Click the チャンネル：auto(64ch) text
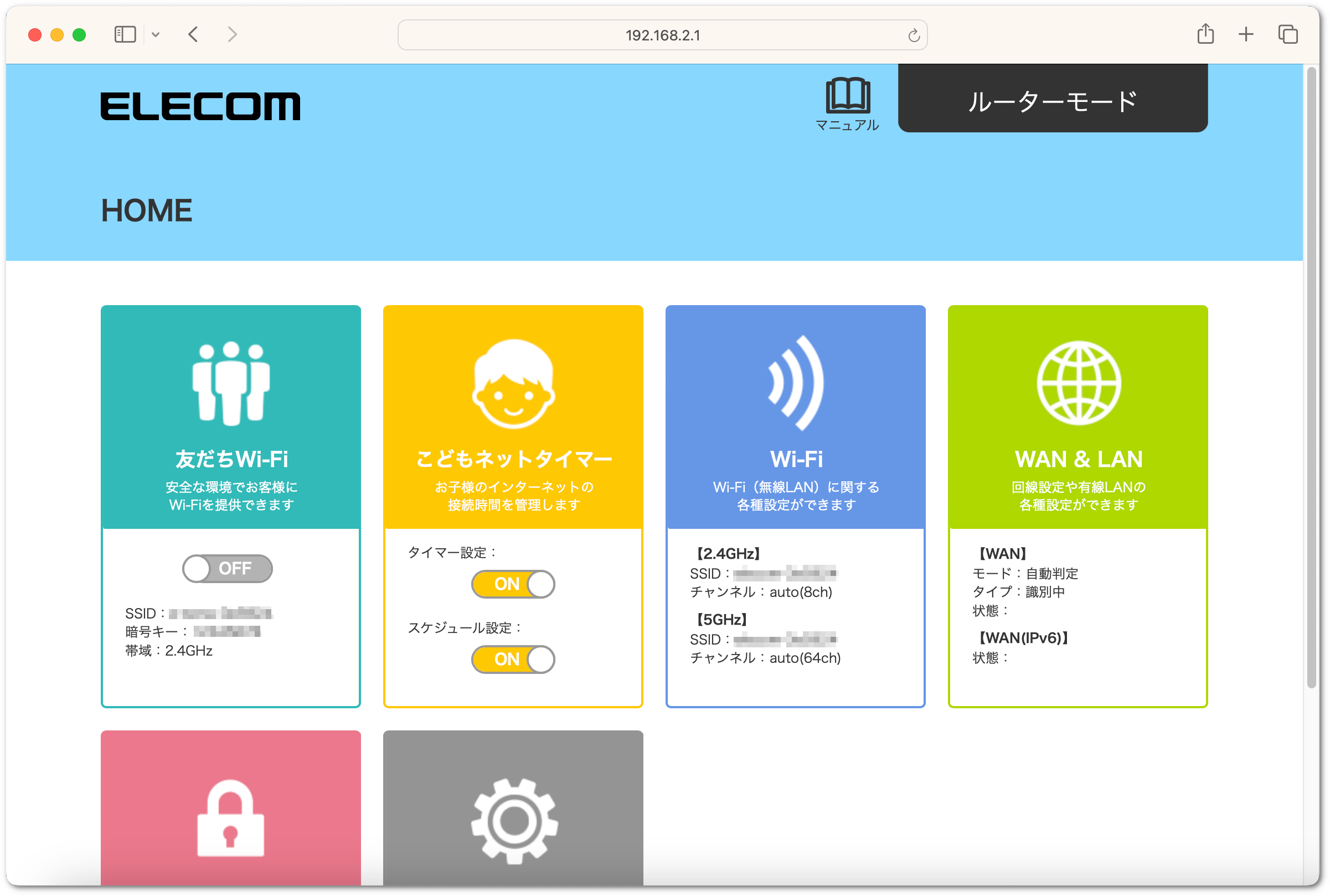 coord(766,658)
